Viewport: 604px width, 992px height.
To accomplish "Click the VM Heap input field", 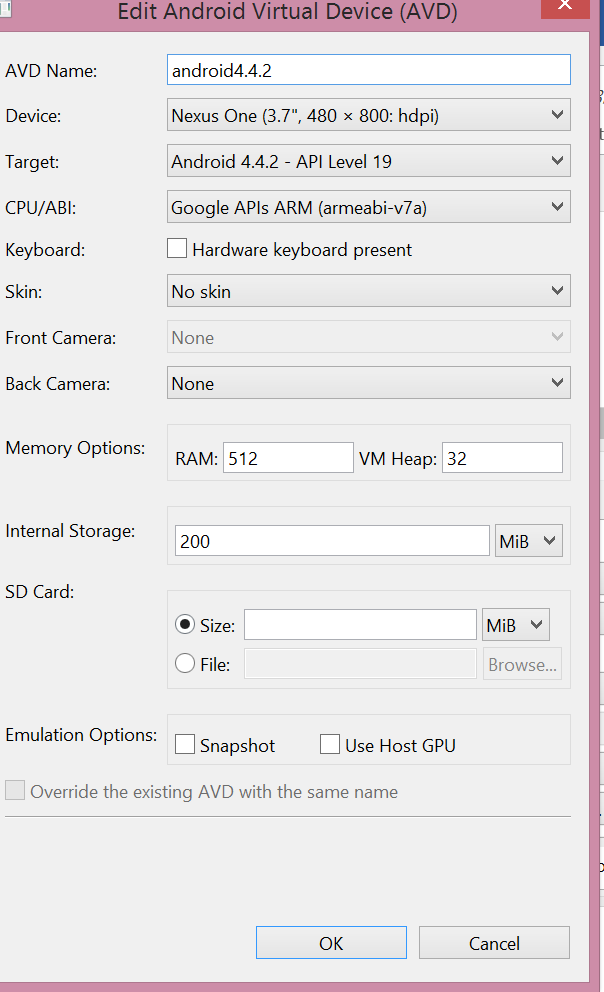I will tap(502, 458).
